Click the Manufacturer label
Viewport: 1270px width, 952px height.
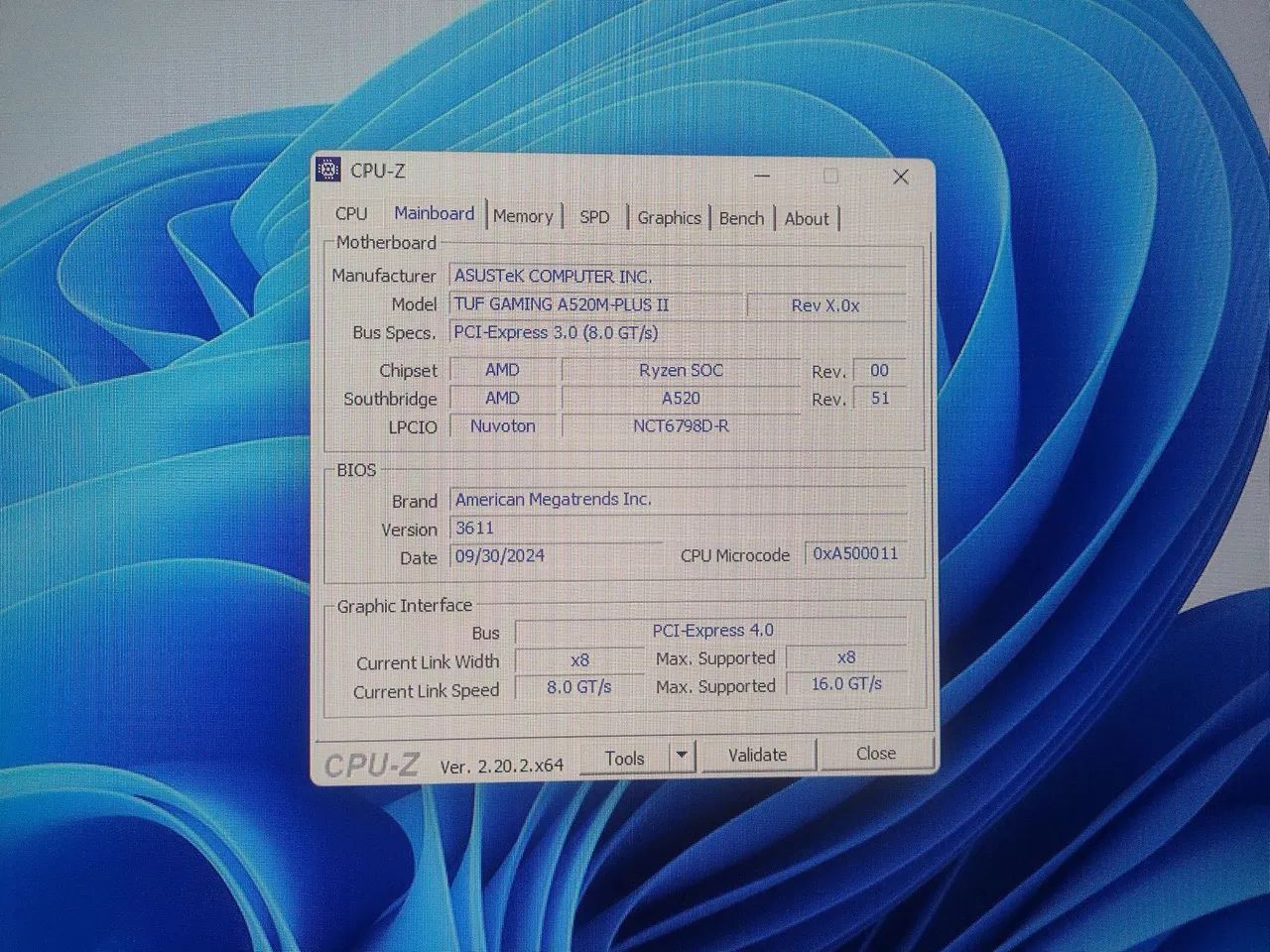tap(384, 276)
